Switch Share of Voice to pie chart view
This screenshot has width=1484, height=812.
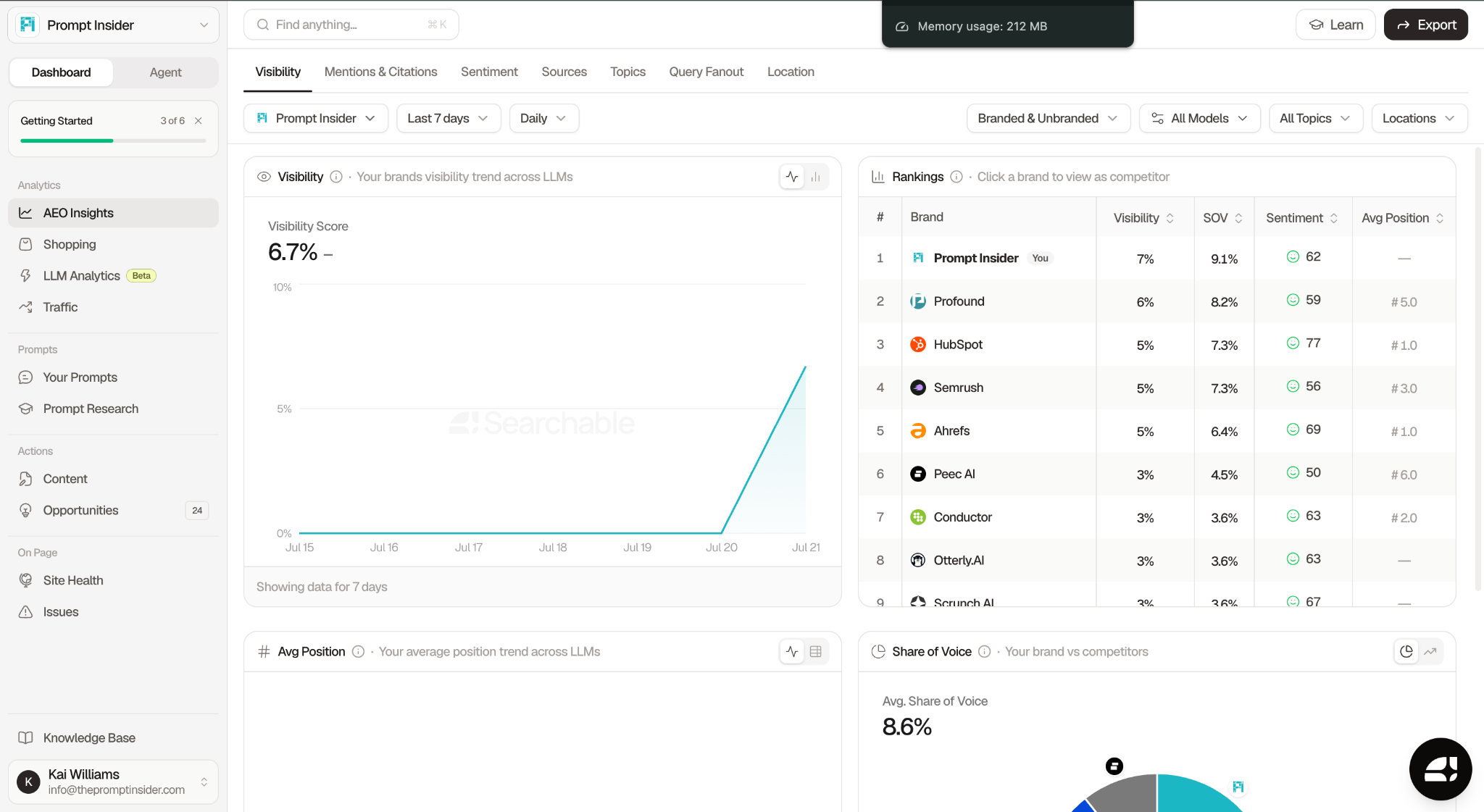[1406, 651]
